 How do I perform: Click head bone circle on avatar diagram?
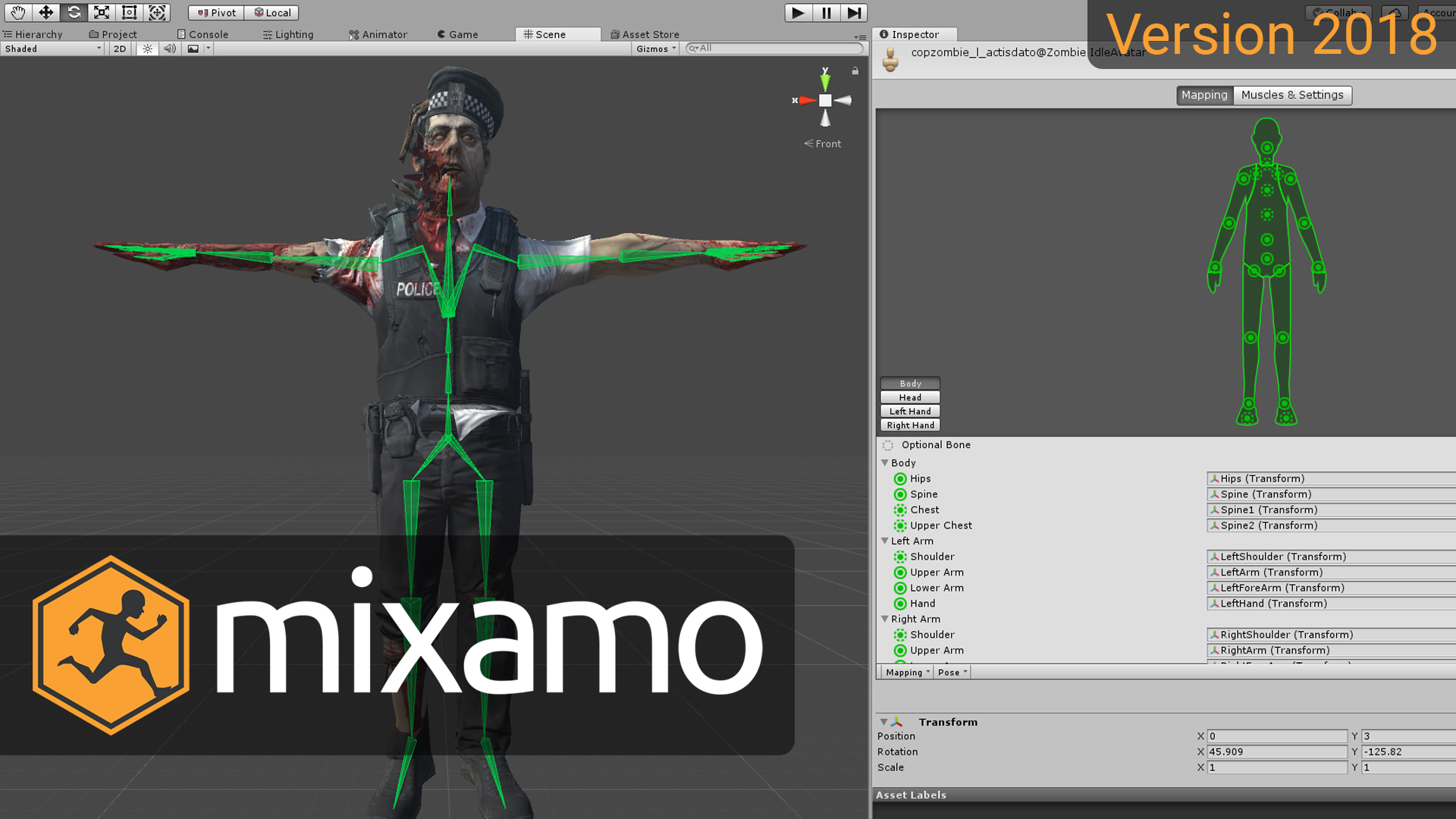pos(1267,147)
